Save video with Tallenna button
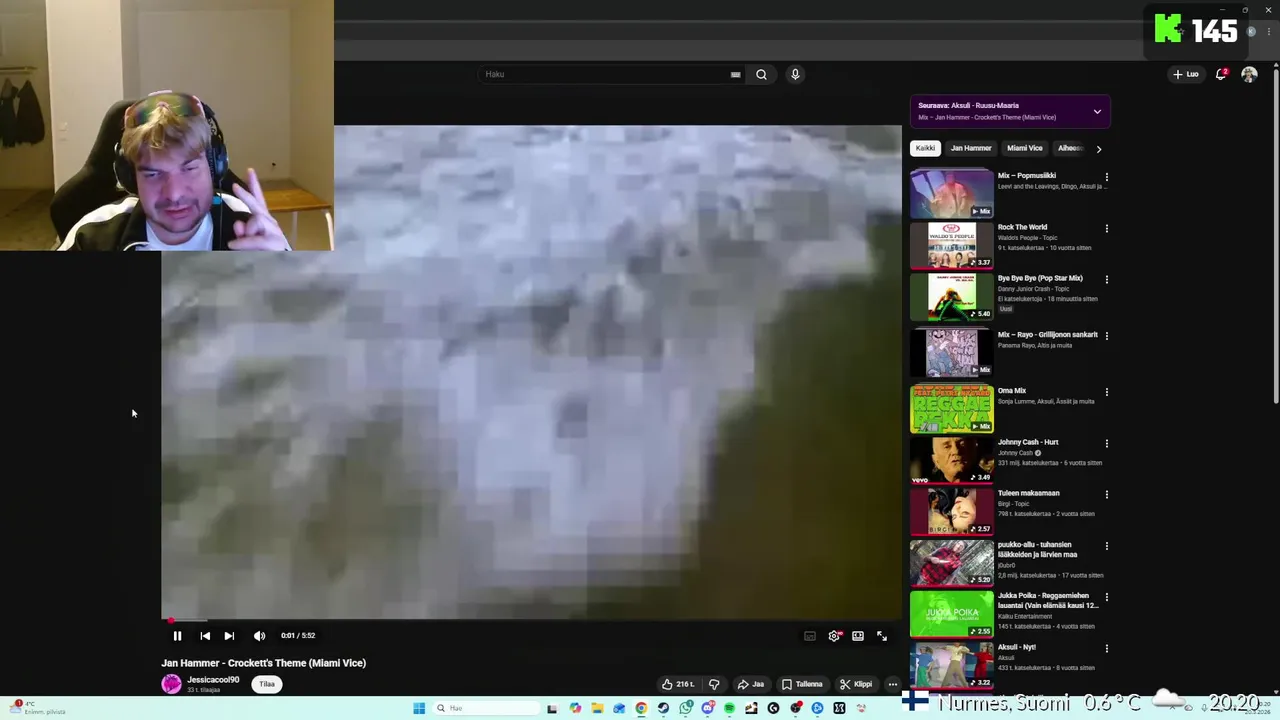The height and width of the screenshot is (720, 1280). click(802, 684)
